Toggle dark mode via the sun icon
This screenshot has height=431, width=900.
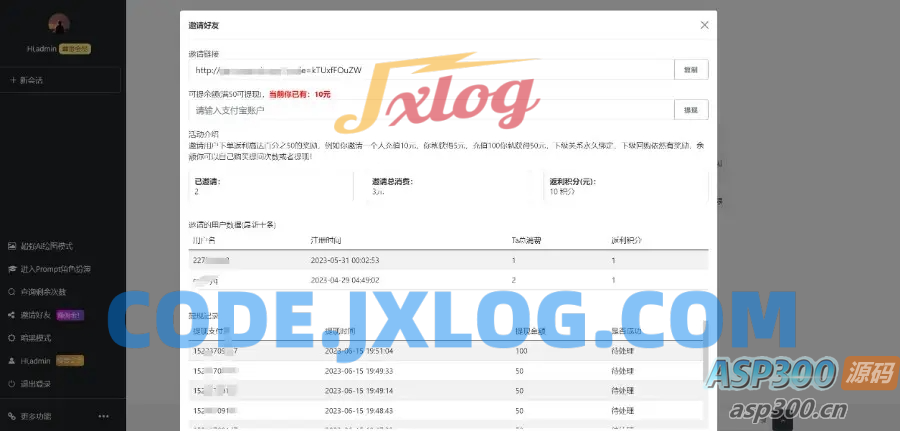click(12, 338)
